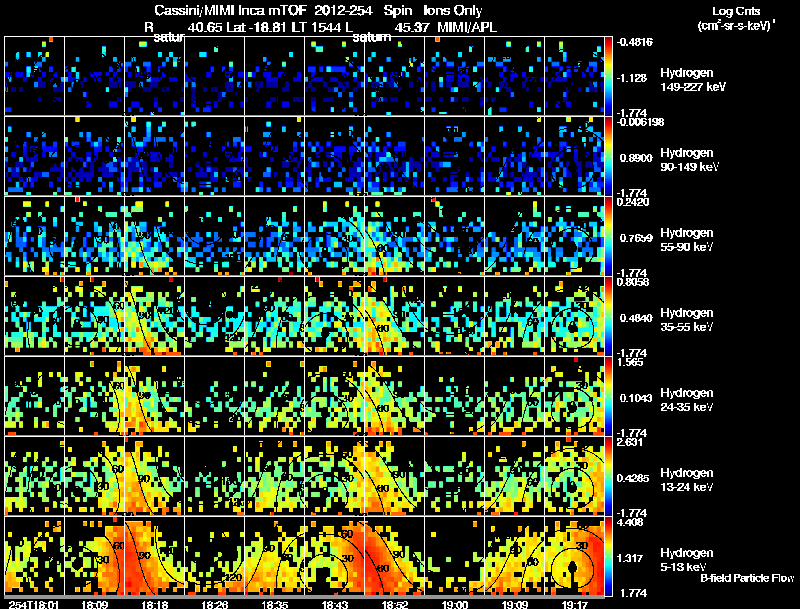Click the 'Hydrogen 35-55 keV' row label
The image size is (800, 609).
tap(687, 320)
